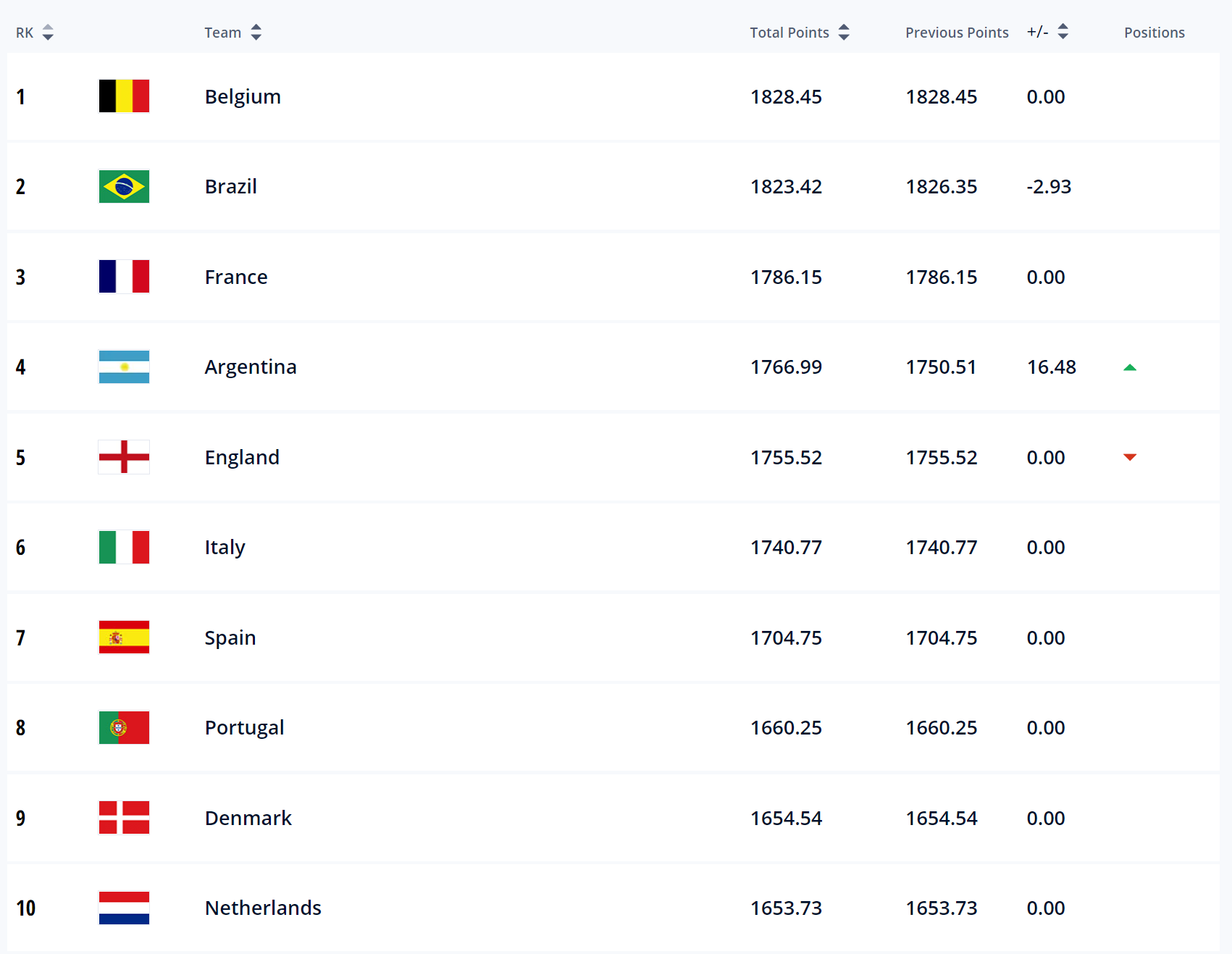Sort table by RK column arrows

(48, 33)
